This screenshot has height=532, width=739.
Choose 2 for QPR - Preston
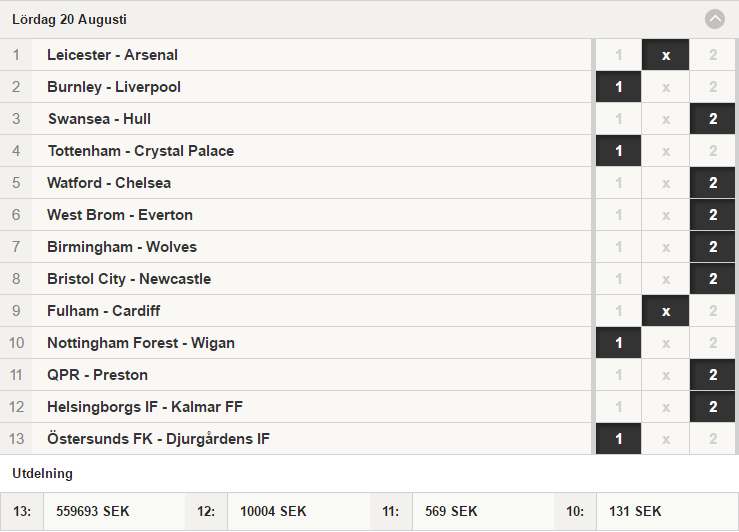click(x=713, y=375)
